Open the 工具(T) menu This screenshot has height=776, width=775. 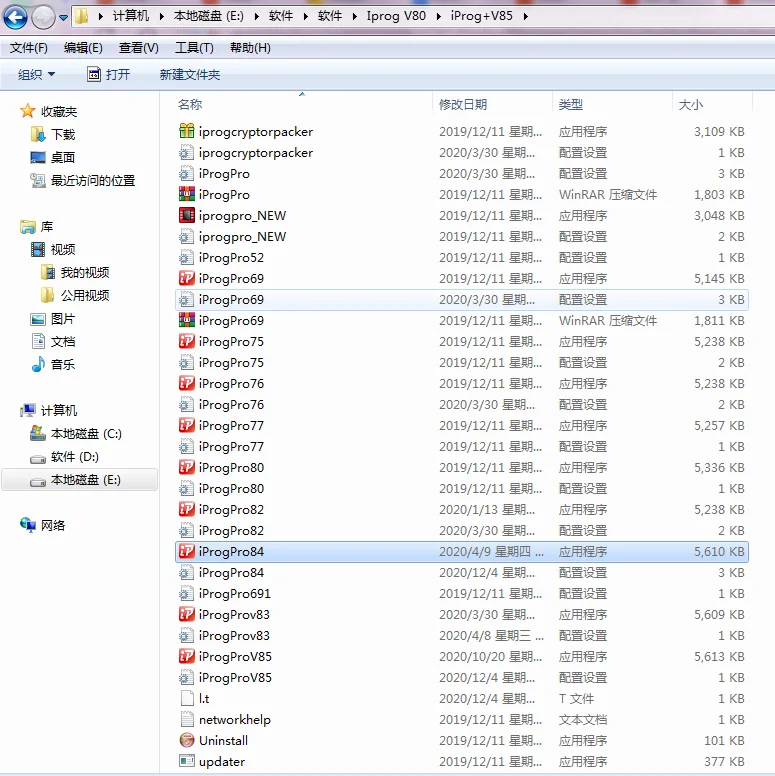click(194, 48)
